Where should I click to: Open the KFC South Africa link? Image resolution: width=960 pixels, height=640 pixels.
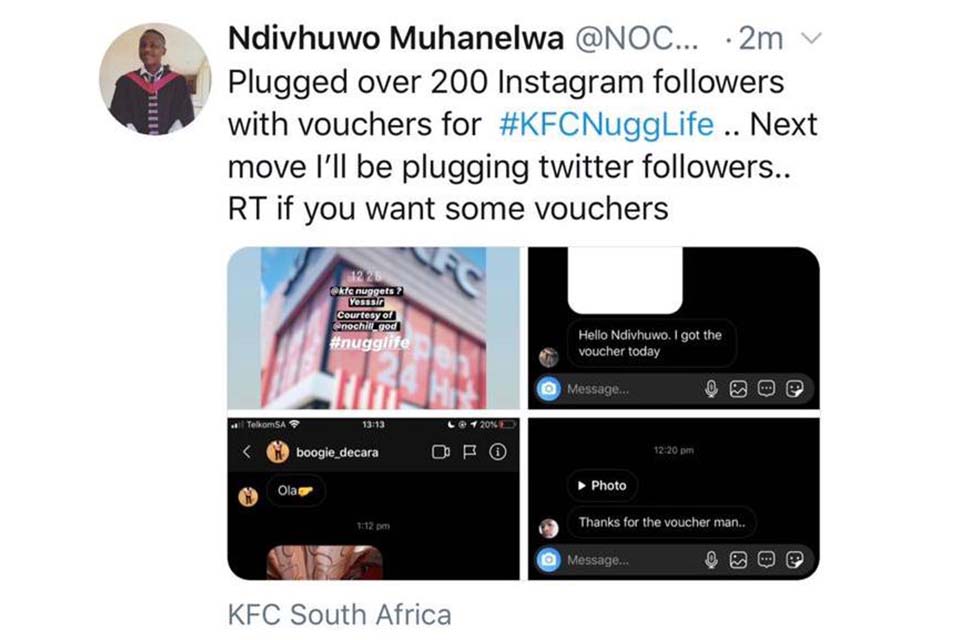point(339,613)
